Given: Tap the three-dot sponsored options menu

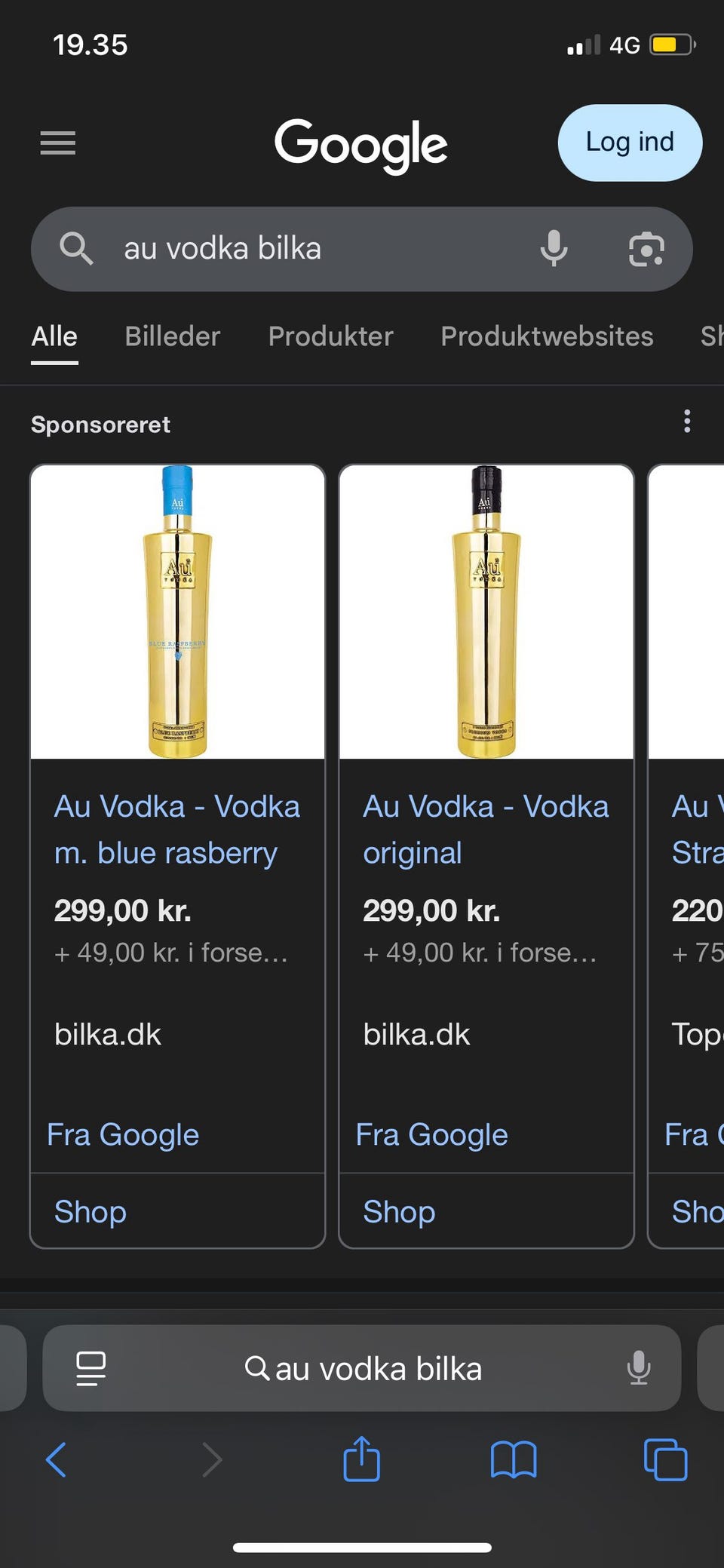Looking at the screenshot, I should (686, 422).
